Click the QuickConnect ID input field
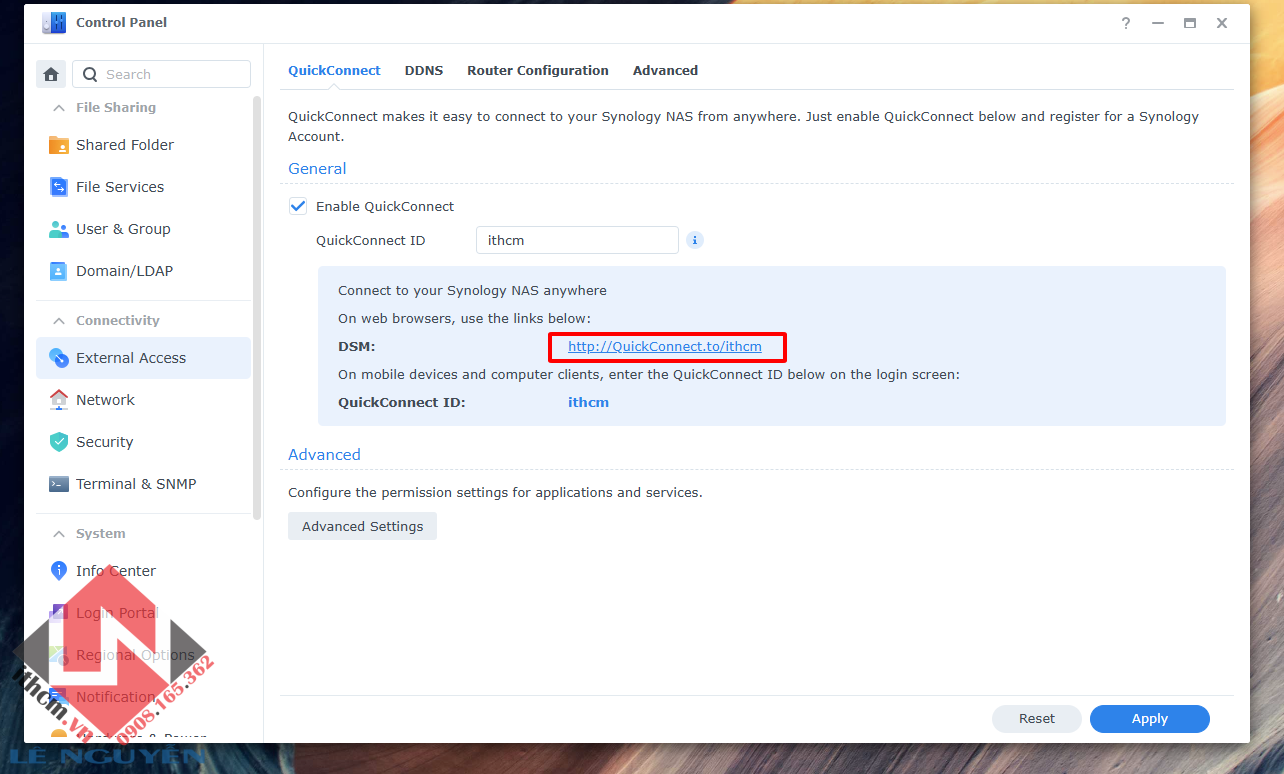Image resolution: width=1284 pixels, height=774 pixels. [577, 240]
